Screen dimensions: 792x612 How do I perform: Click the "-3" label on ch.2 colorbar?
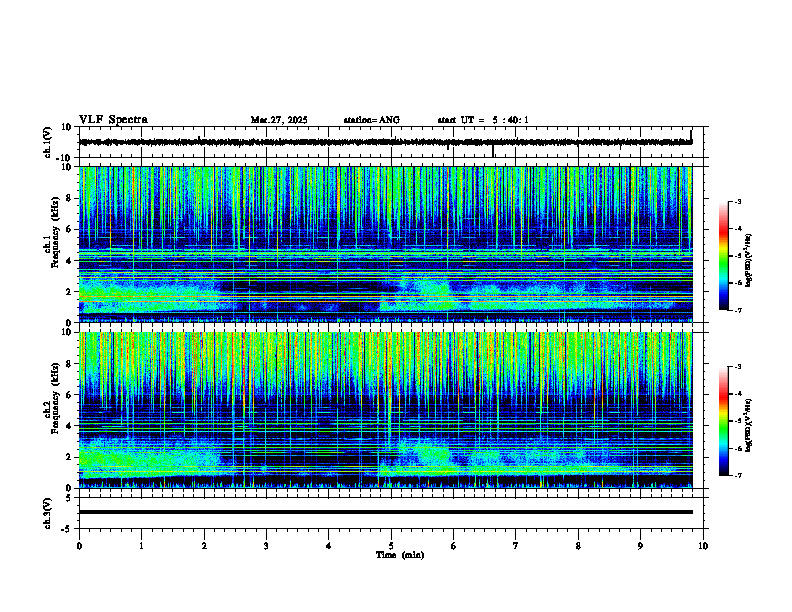click(738, 367)
